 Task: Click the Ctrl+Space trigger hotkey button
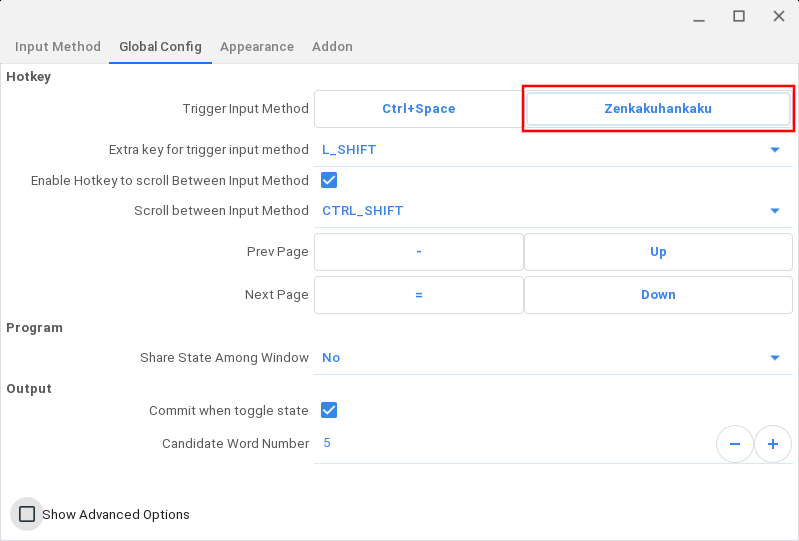418,109
